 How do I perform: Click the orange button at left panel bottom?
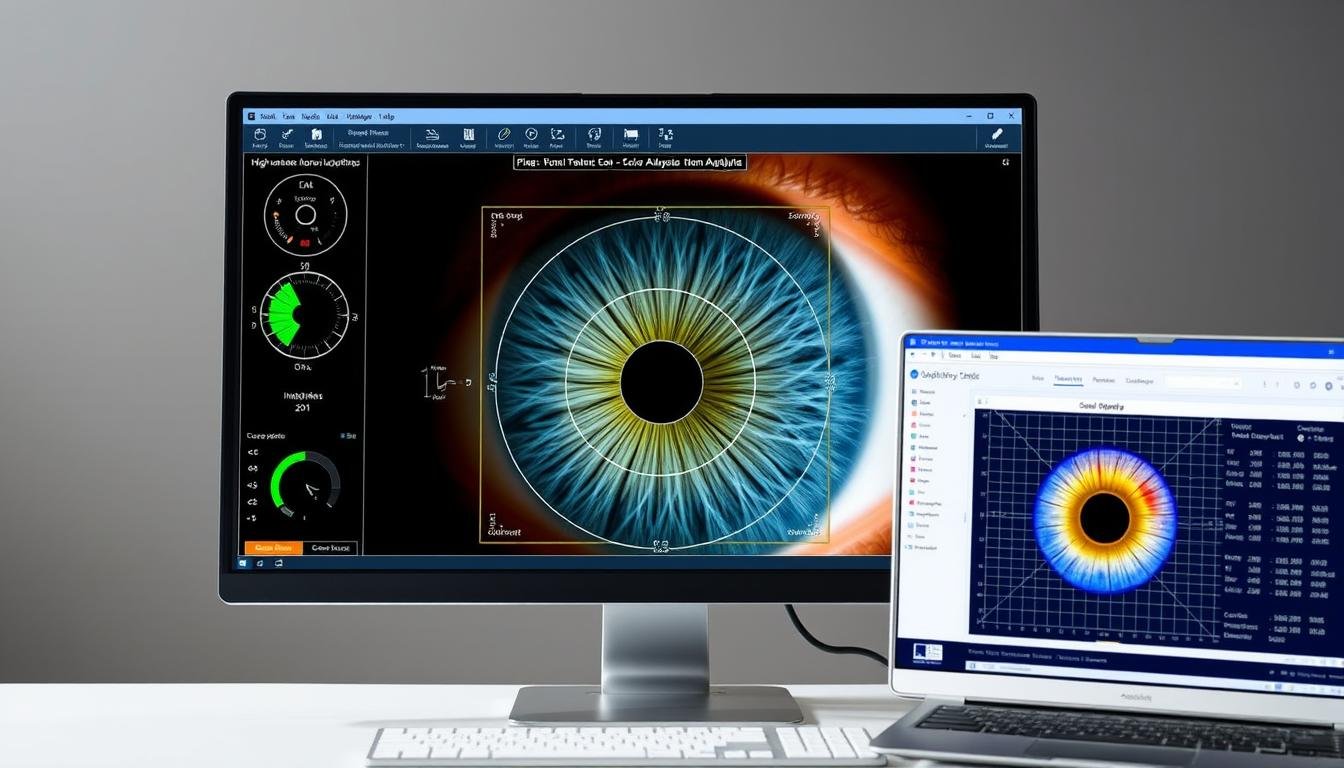coord(274,548)
